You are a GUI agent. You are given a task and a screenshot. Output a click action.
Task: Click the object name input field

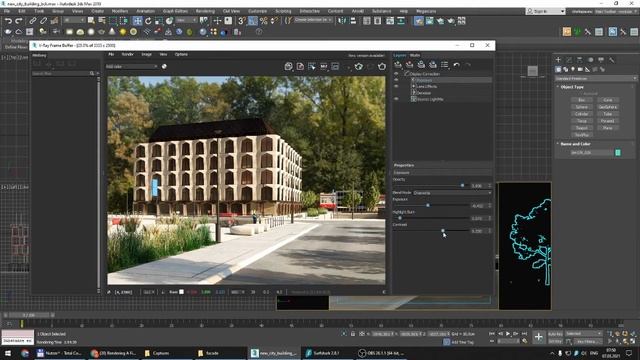pos(592,152)
